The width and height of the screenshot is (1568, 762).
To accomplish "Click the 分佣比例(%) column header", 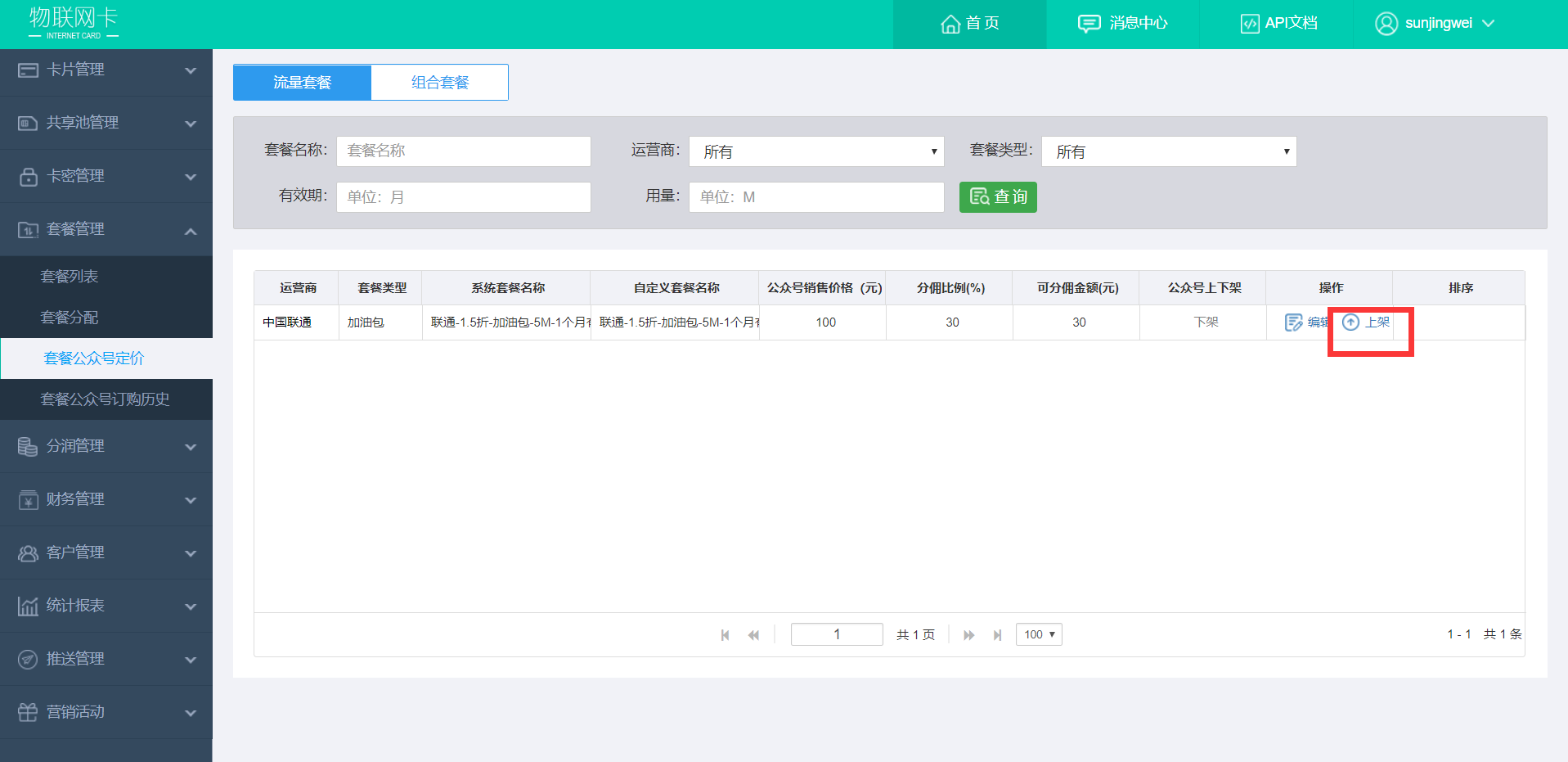I will [x=950, y=288].
